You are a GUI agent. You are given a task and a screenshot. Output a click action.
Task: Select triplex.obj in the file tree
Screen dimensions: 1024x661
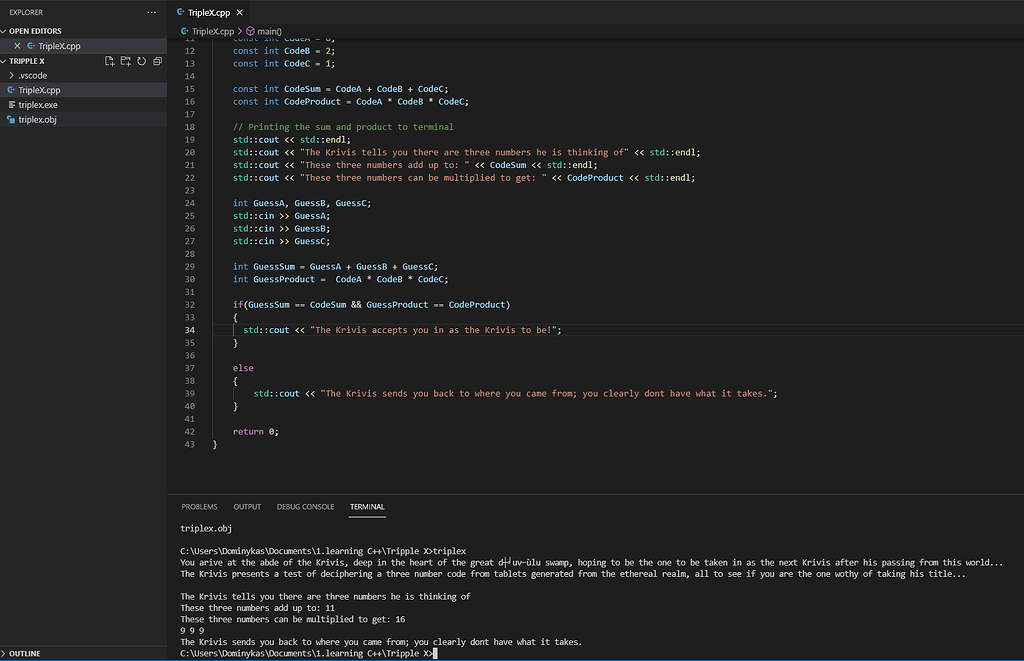point(37,119)
